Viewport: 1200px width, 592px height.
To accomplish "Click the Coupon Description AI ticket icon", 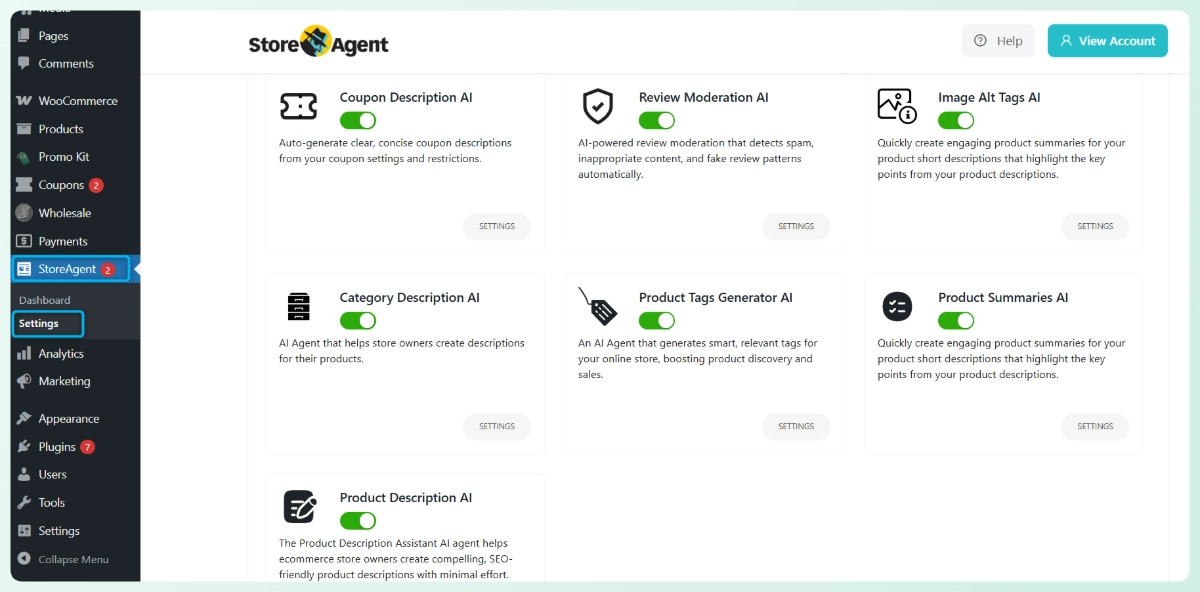I will tap(298, 106).
